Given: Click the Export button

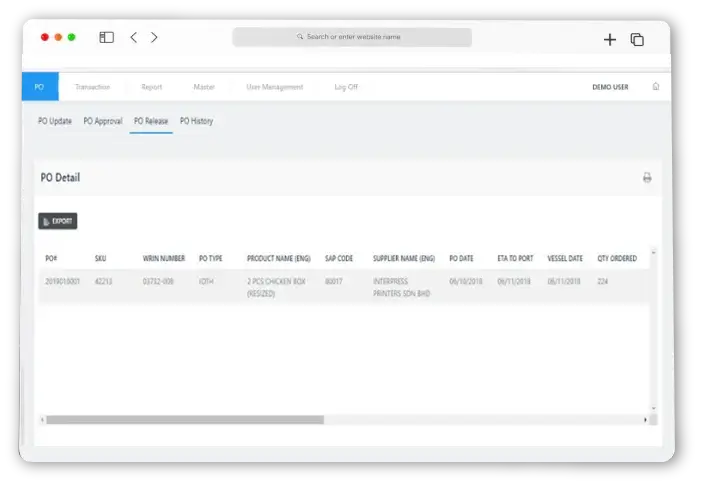Looking at the screenshot, I should click(x=58, y=221).
